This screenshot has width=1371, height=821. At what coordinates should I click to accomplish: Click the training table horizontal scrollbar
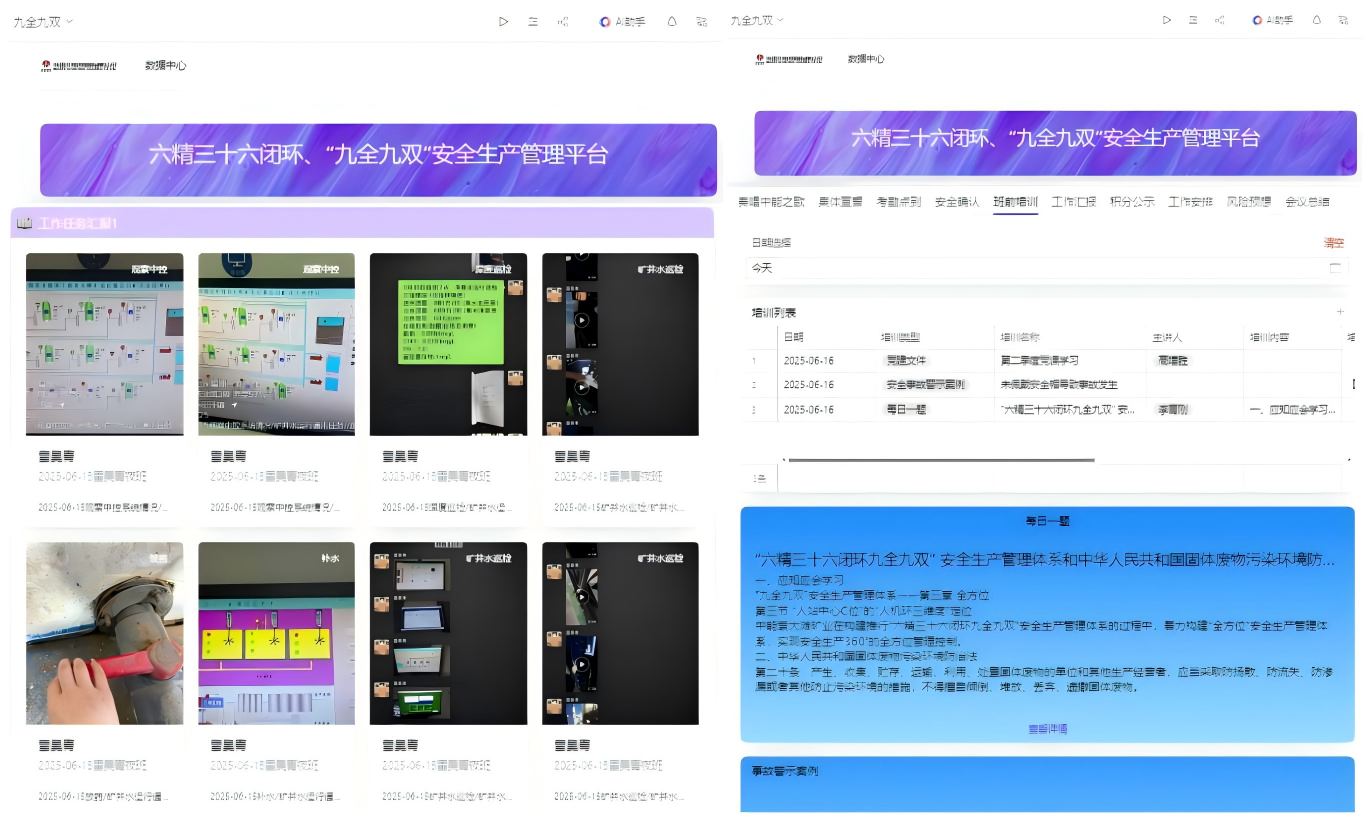point(938,460)
